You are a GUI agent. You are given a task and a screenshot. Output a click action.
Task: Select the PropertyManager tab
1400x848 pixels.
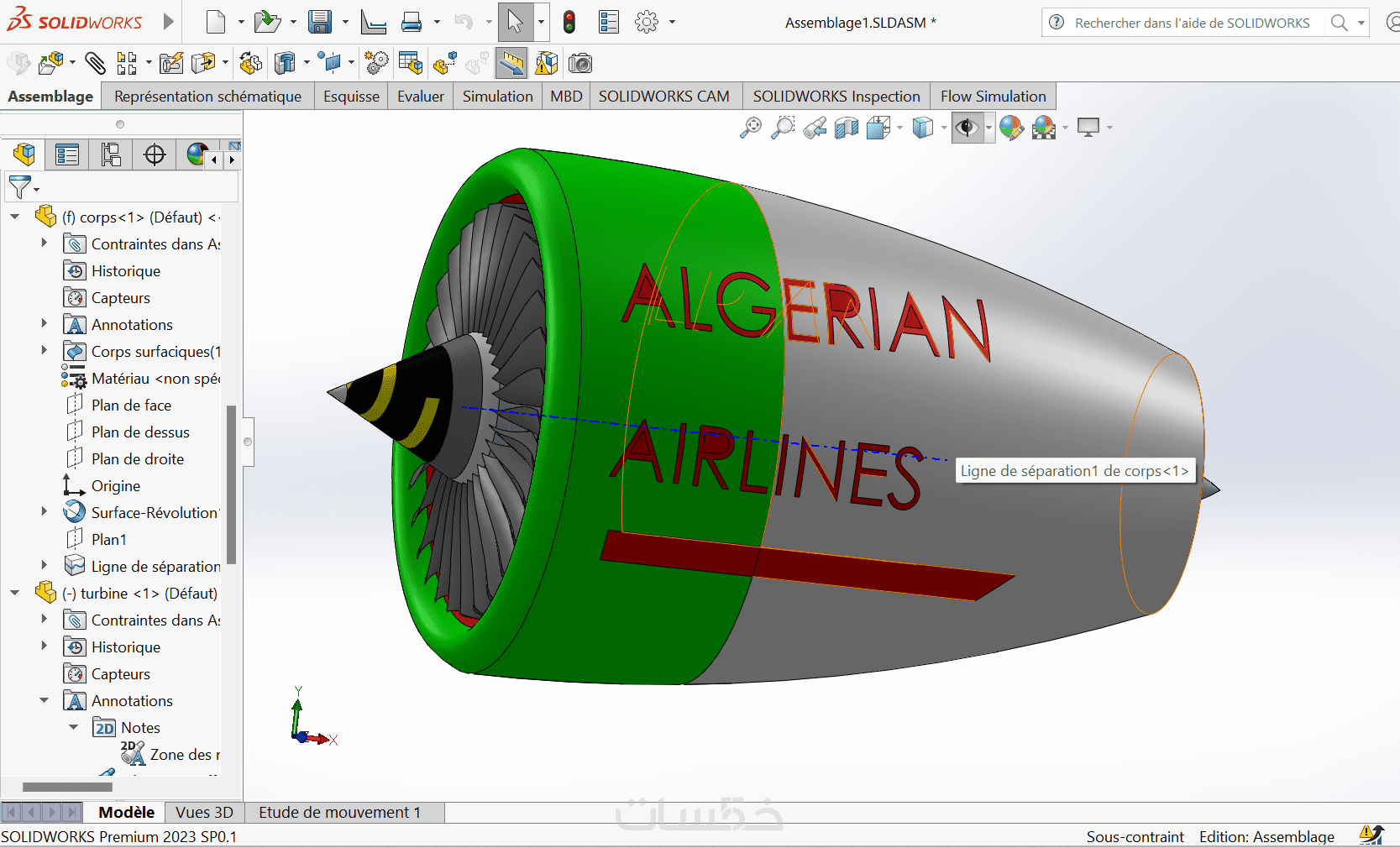[66, 154]
